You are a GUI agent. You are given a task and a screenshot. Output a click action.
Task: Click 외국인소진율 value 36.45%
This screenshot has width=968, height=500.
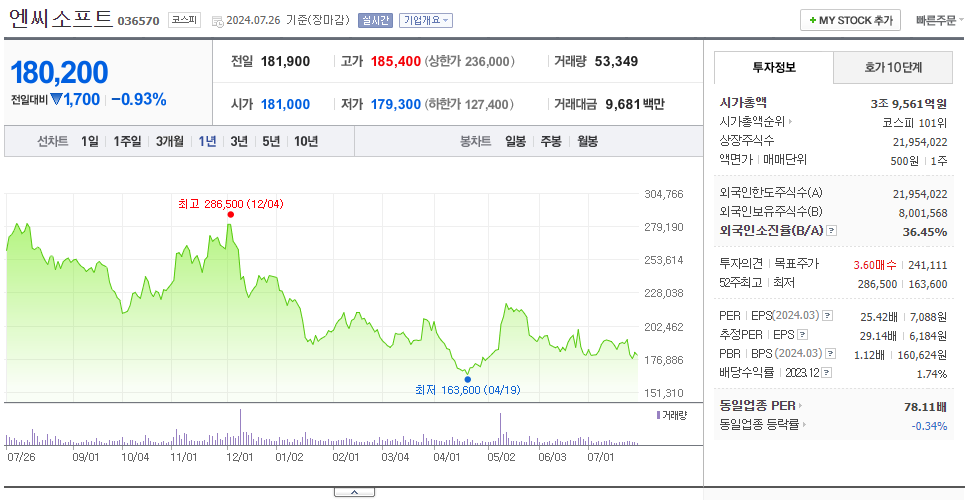925,231
